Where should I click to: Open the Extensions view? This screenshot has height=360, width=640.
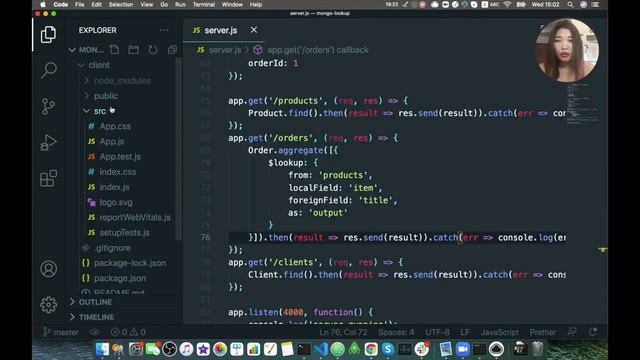pyautogui.click(x=48, y=178)
